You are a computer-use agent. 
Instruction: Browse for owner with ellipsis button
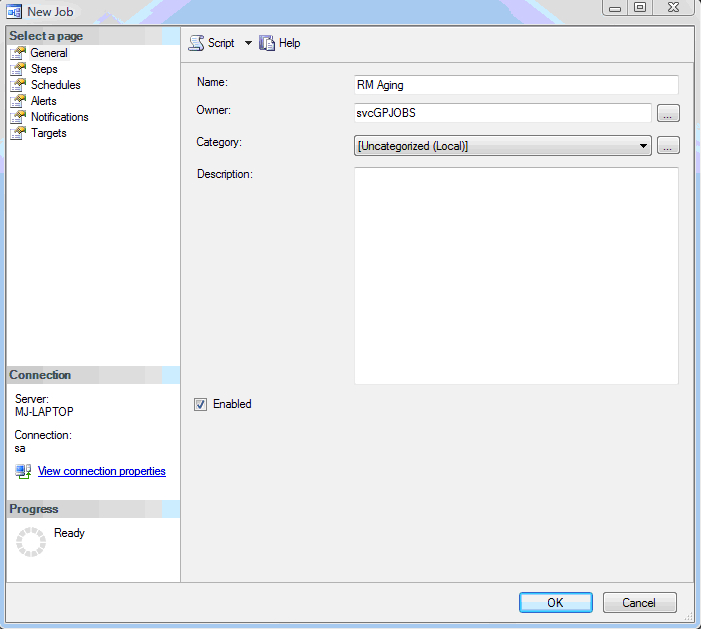(668, 113)
